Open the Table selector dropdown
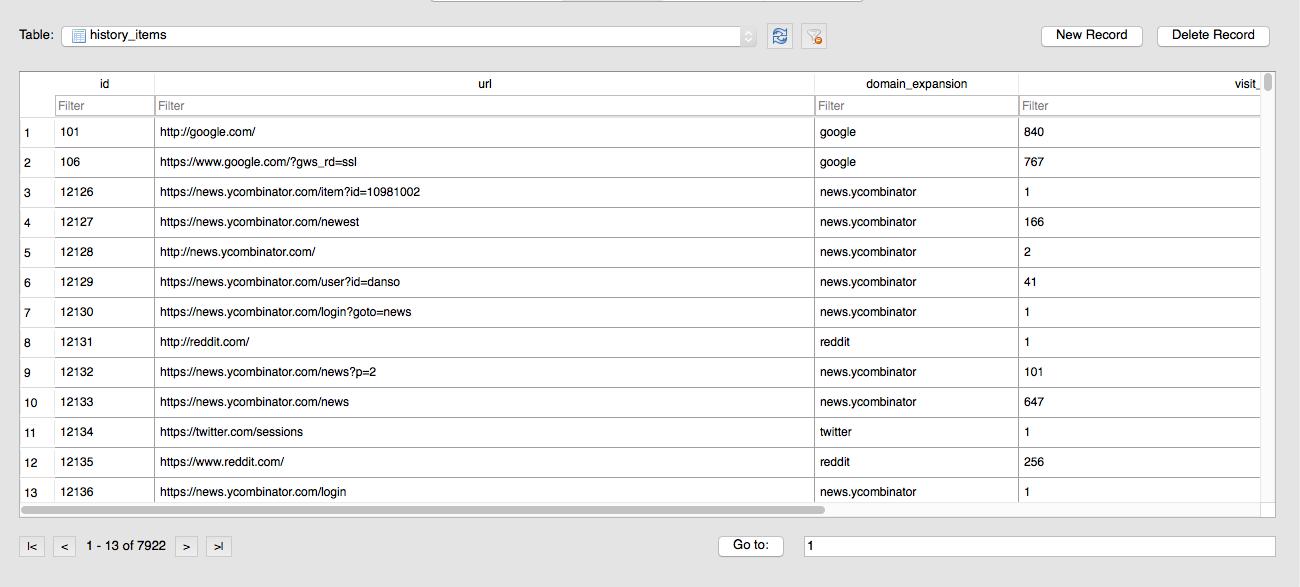Viewport: 1300px width, 587px height. [x=408, y=36]
